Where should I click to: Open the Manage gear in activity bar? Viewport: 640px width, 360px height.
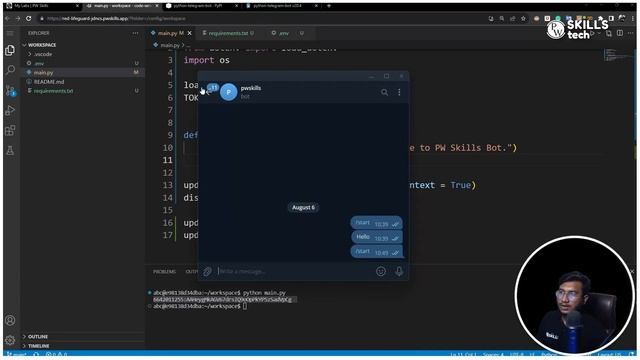(x=10, y=340)
